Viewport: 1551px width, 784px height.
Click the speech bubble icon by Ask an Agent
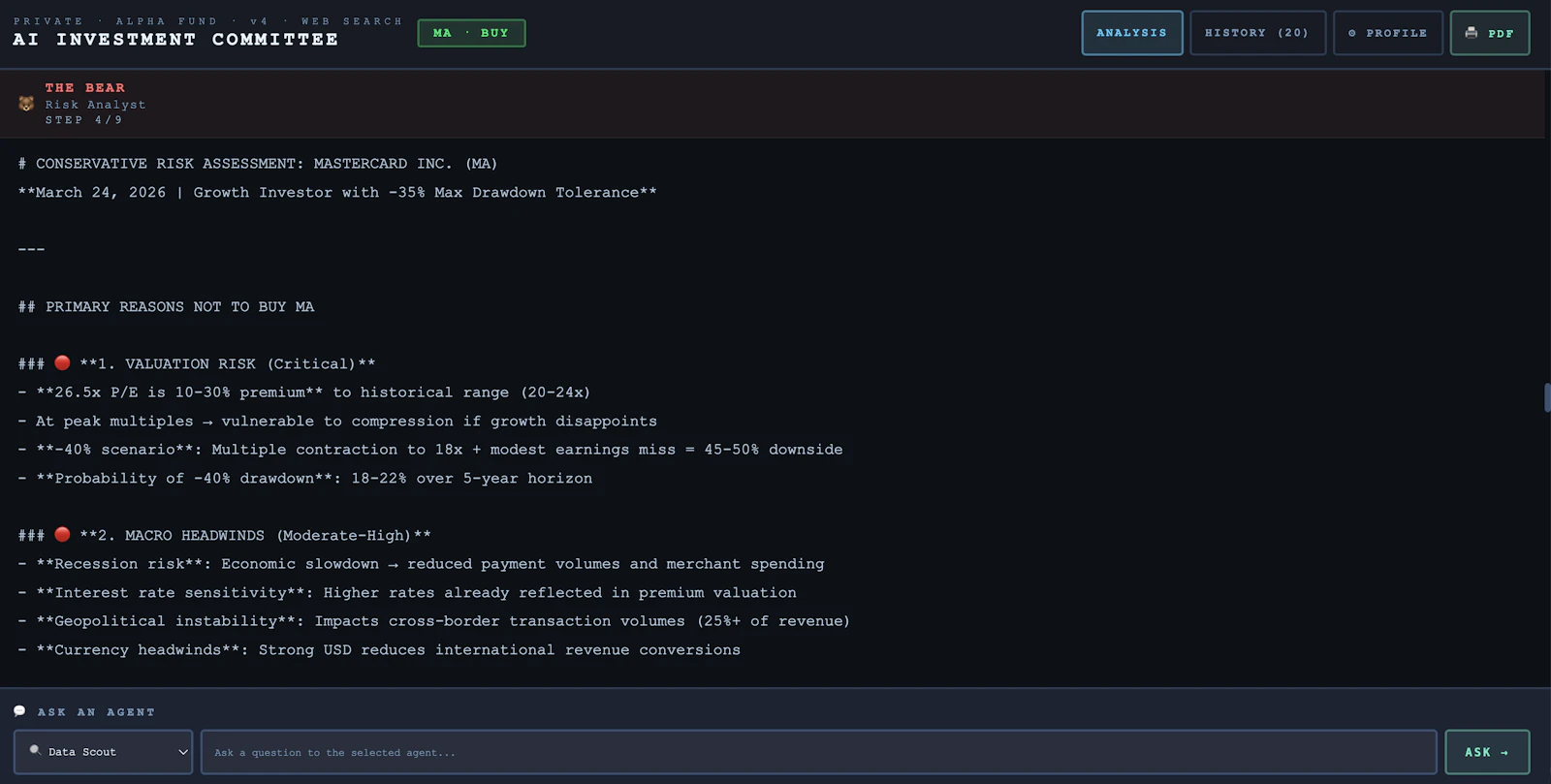point(19,711)
